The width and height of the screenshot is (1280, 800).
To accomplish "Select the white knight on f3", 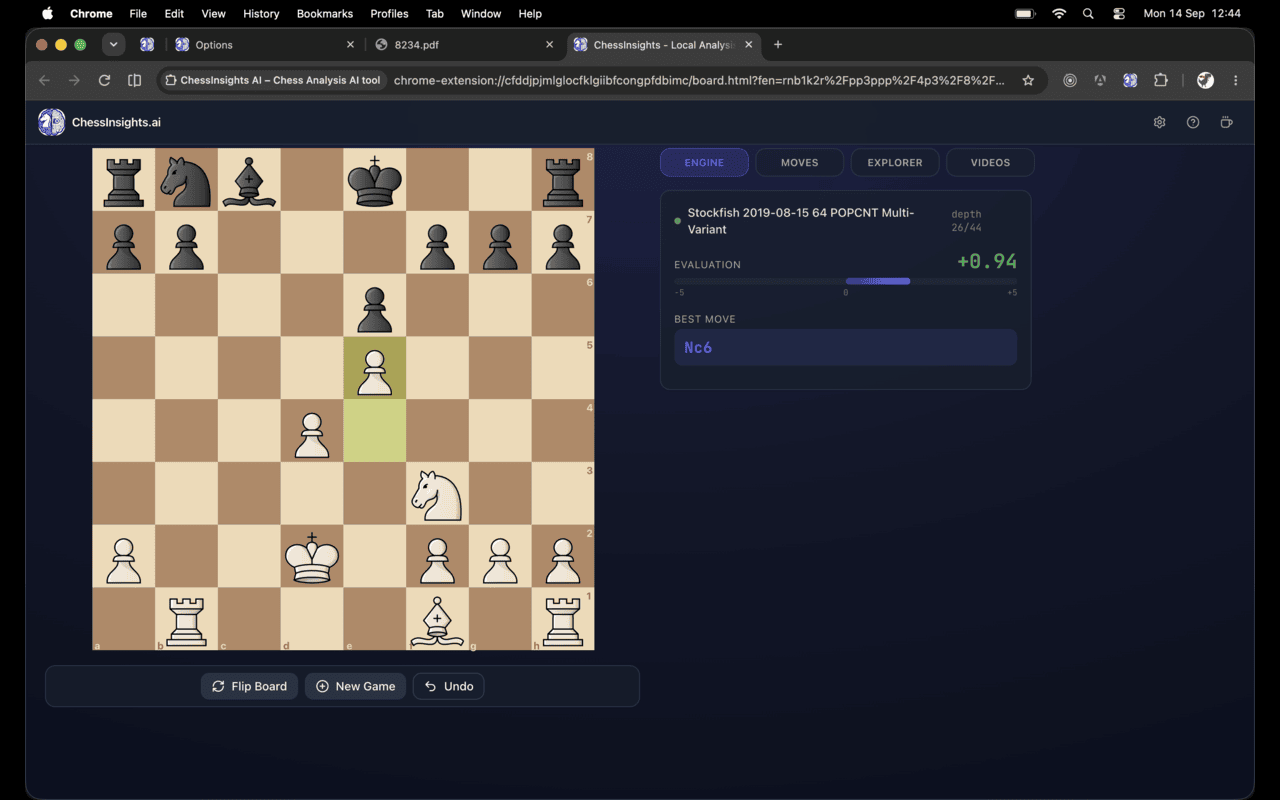I will click(437, 494).
